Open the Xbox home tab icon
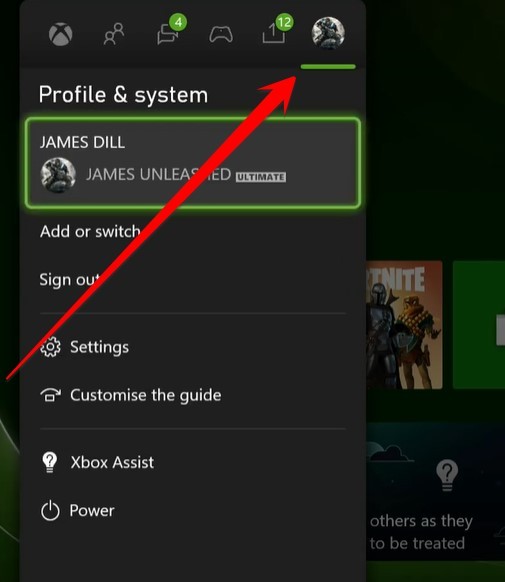This screenshot has width=505, height=582. pyautogui.click(x=60, y=34)
